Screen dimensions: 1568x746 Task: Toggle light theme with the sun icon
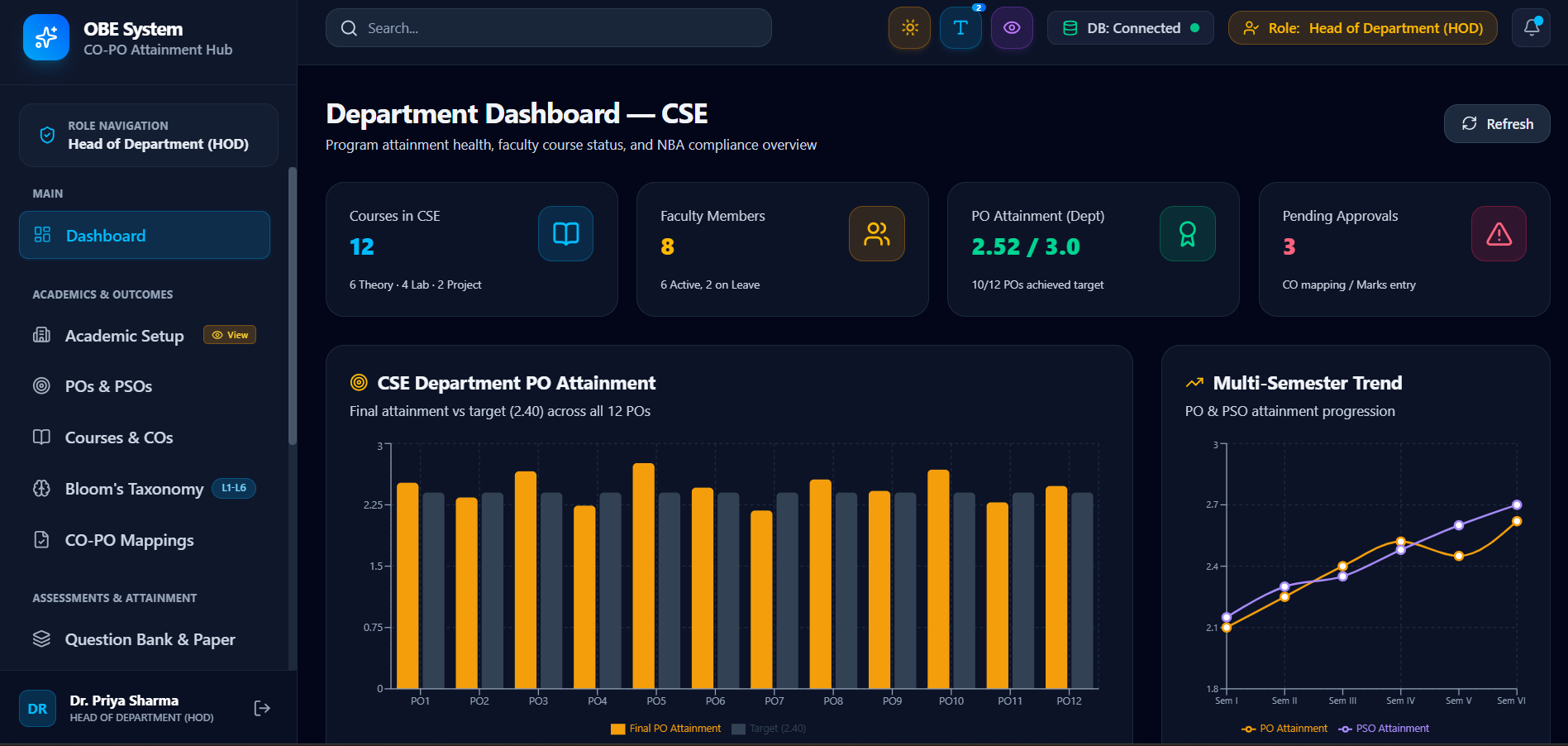pos(910,28)
